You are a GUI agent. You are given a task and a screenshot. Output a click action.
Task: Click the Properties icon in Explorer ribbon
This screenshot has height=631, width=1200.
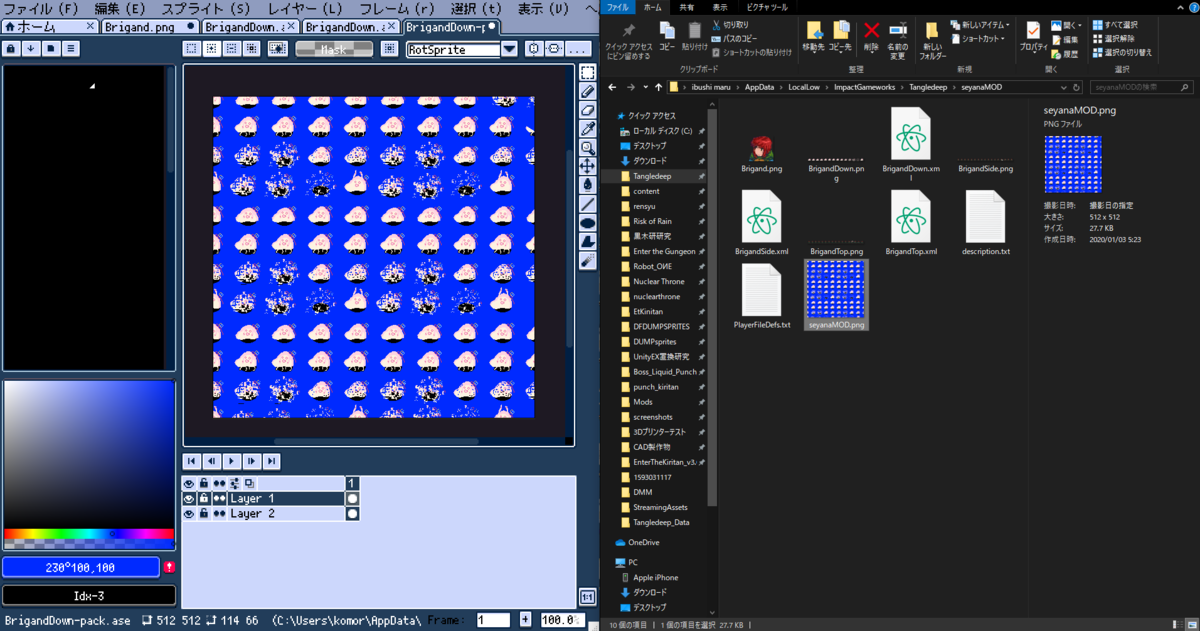1033,31
